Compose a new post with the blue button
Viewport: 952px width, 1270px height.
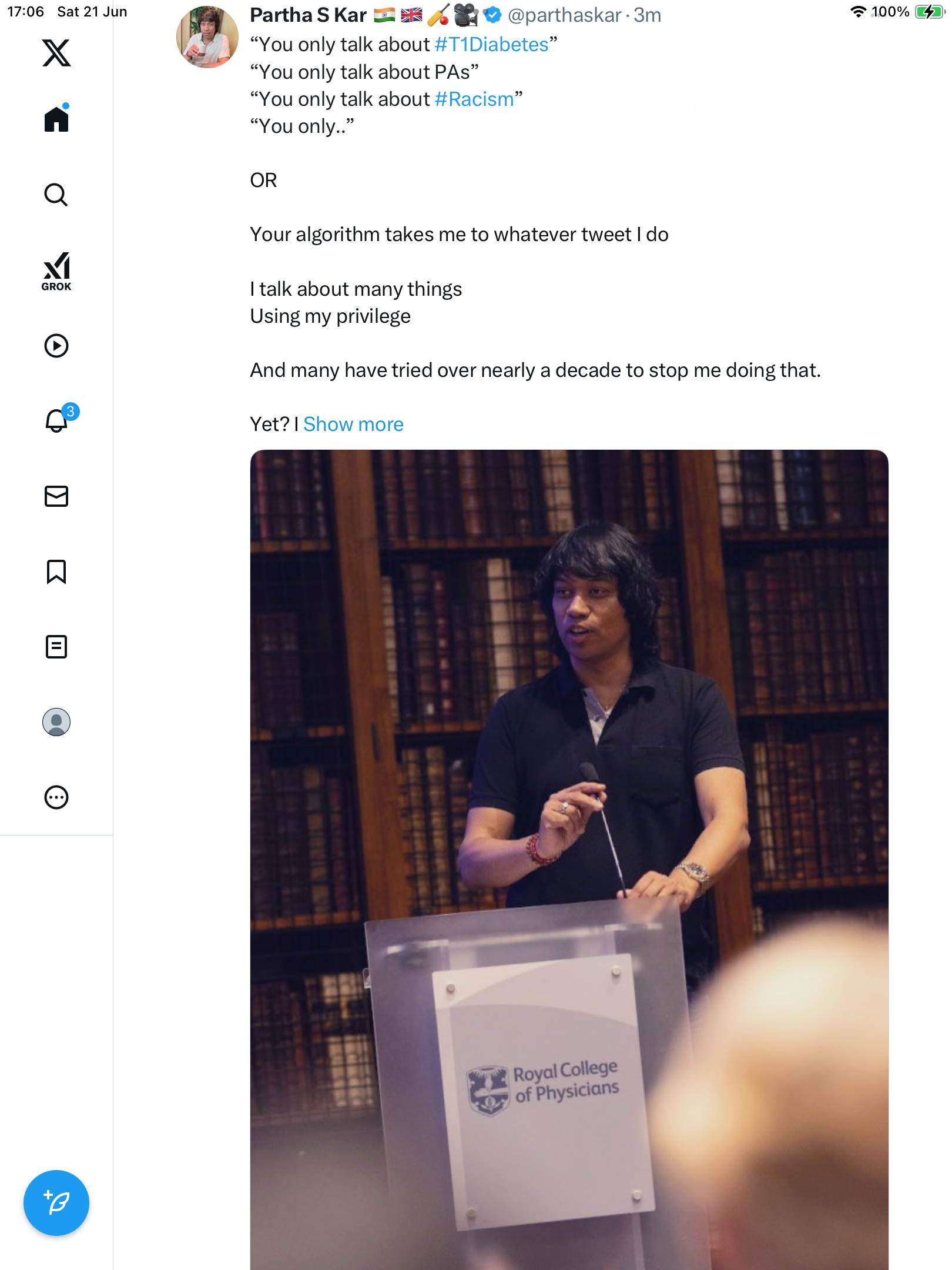point(56,1203)
